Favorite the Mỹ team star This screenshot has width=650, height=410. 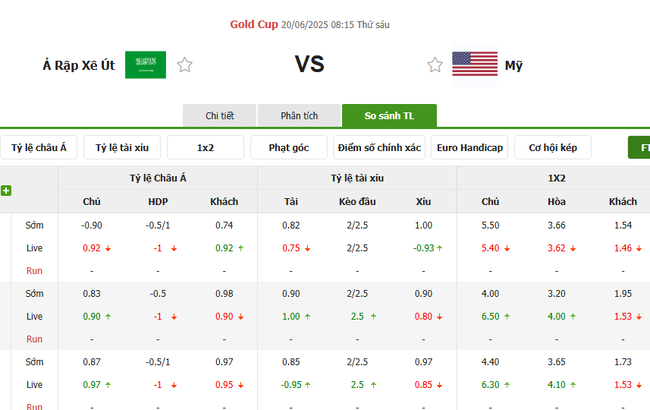435,66
